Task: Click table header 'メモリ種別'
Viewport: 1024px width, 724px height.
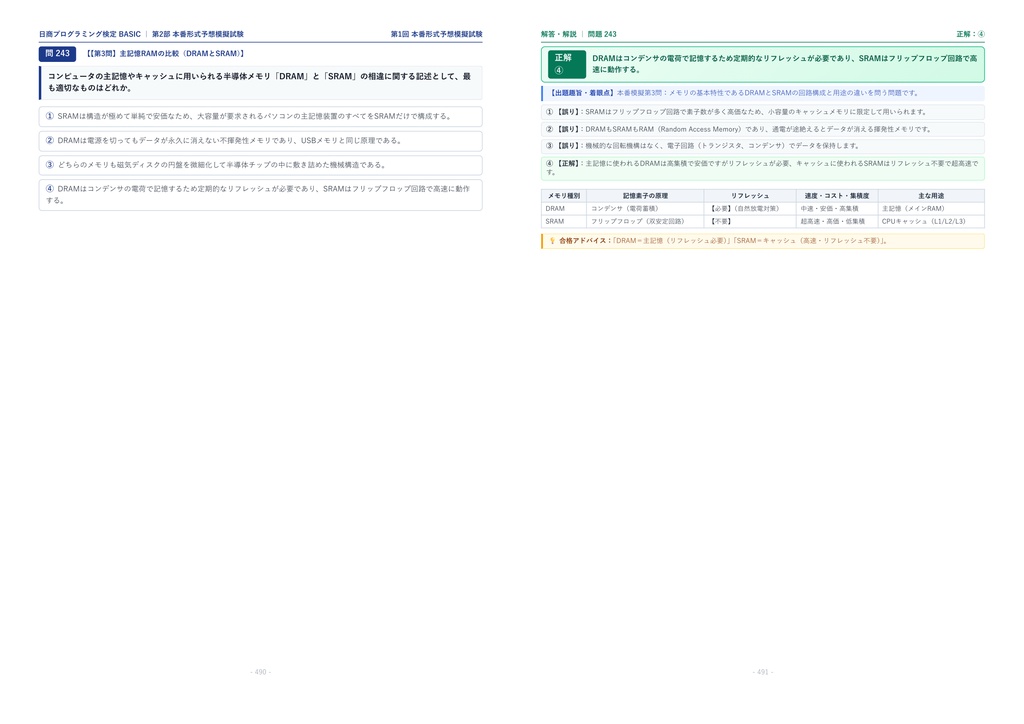Action: (x=564, y=196)
